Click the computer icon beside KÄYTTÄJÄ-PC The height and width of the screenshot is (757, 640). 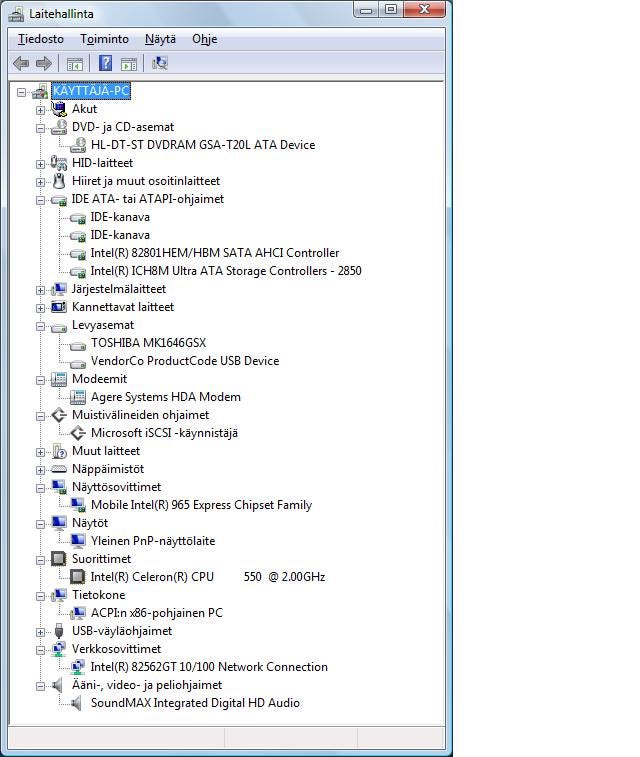point(41,91)
